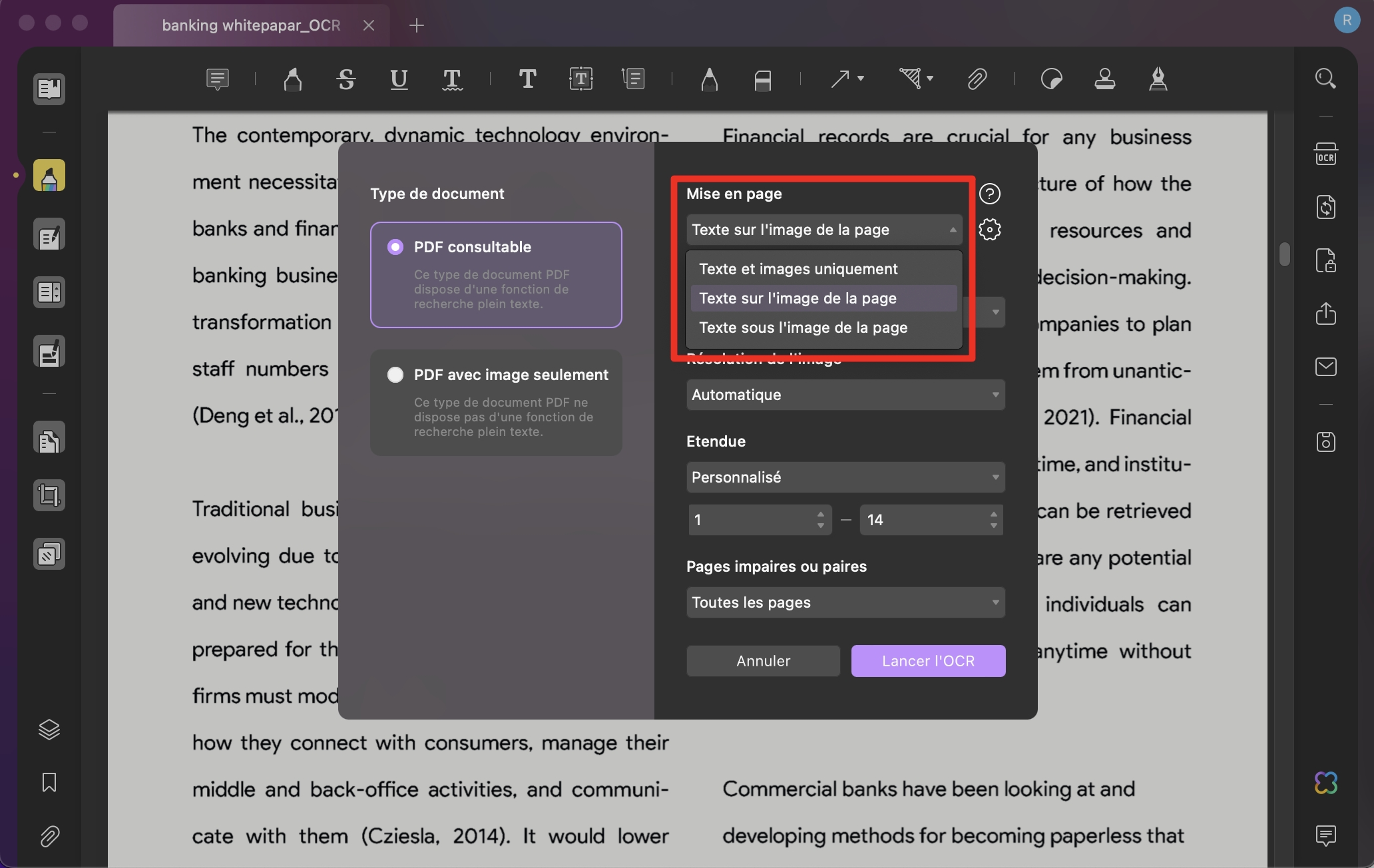Open the sticker tool
The height and width of the screenshot is (868, 1374).
(1051, 79)
